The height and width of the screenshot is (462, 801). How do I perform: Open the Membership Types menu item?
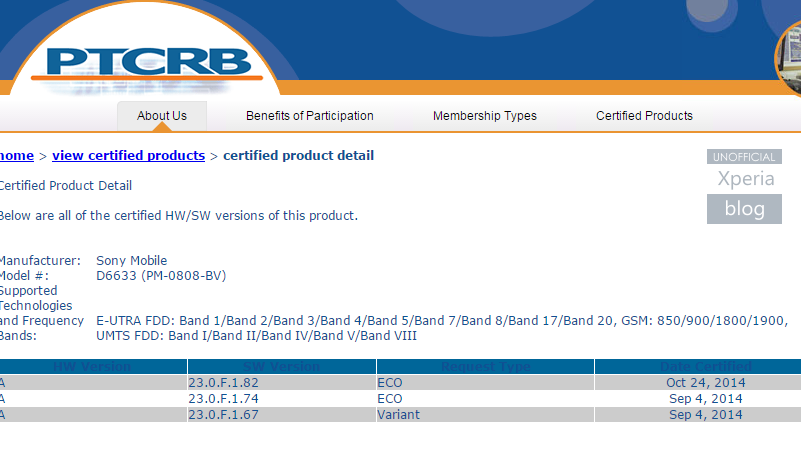click(484, 116)
